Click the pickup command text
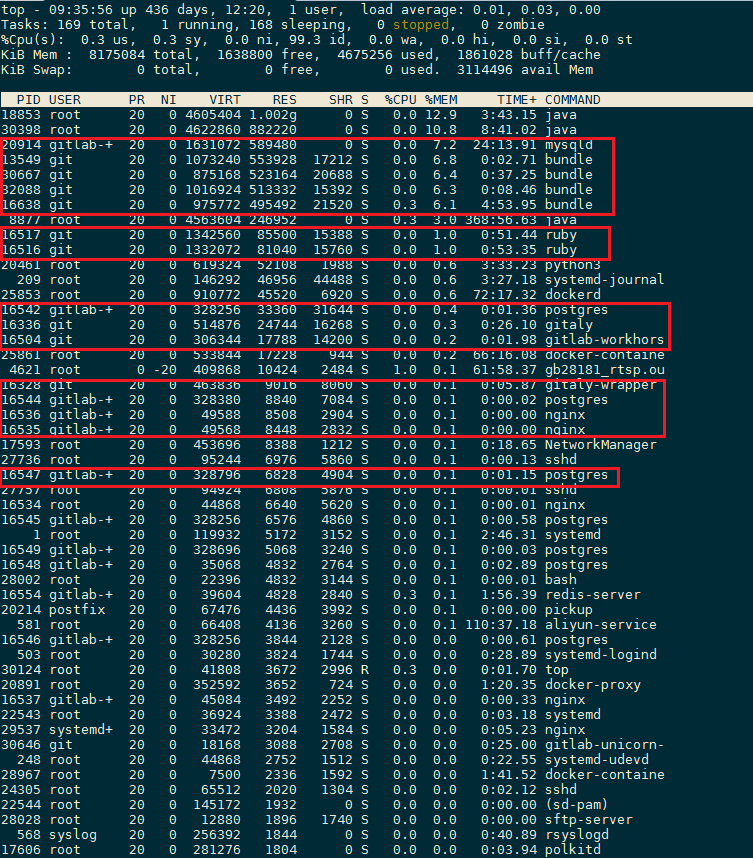The image size is (753, 858). coord(569,610)
